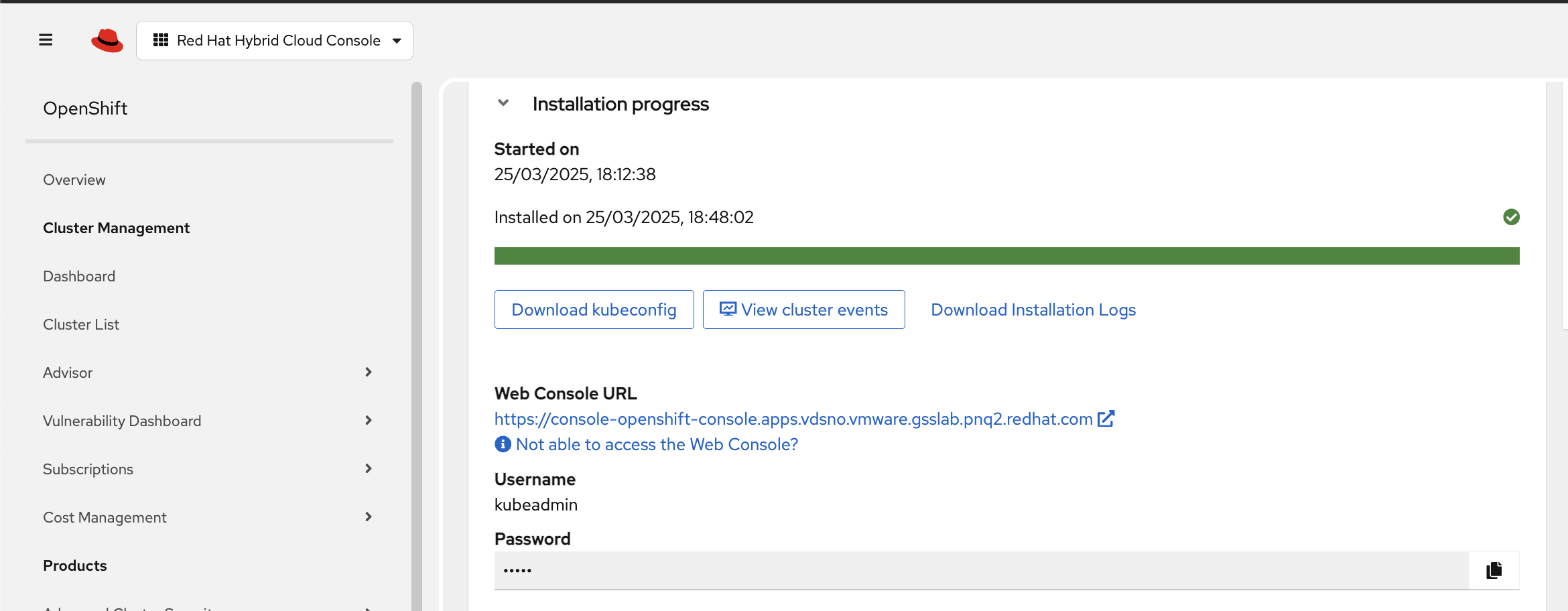
Task: Open the Red Hat Hybrid Cloud Console dropdown
Action: 397,41
